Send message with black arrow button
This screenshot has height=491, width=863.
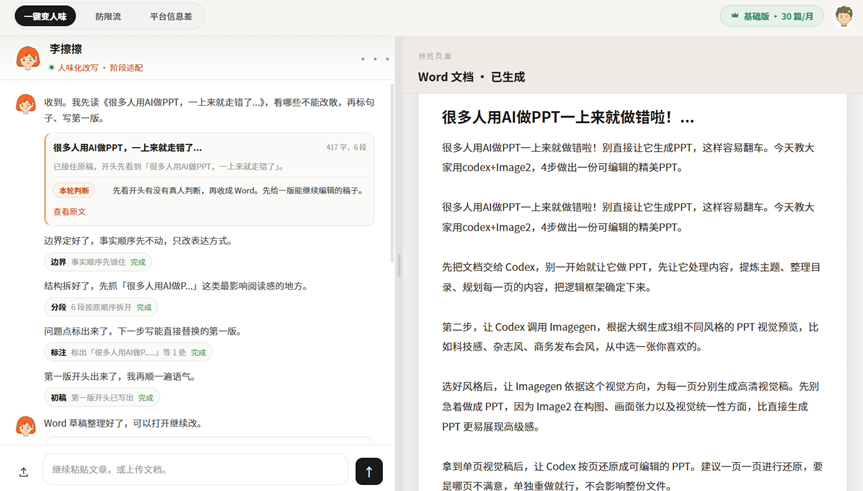[x=369, y=471]
